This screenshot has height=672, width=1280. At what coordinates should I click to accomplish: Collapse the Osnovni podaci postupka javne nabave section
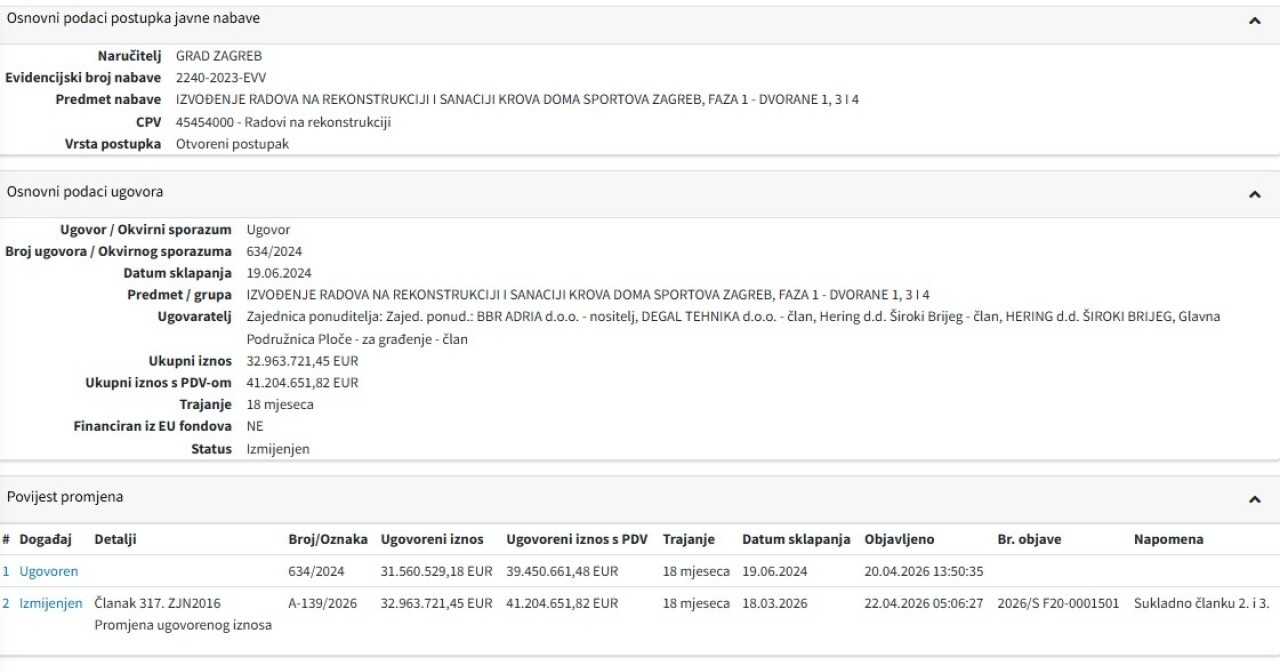point(1254,20)
